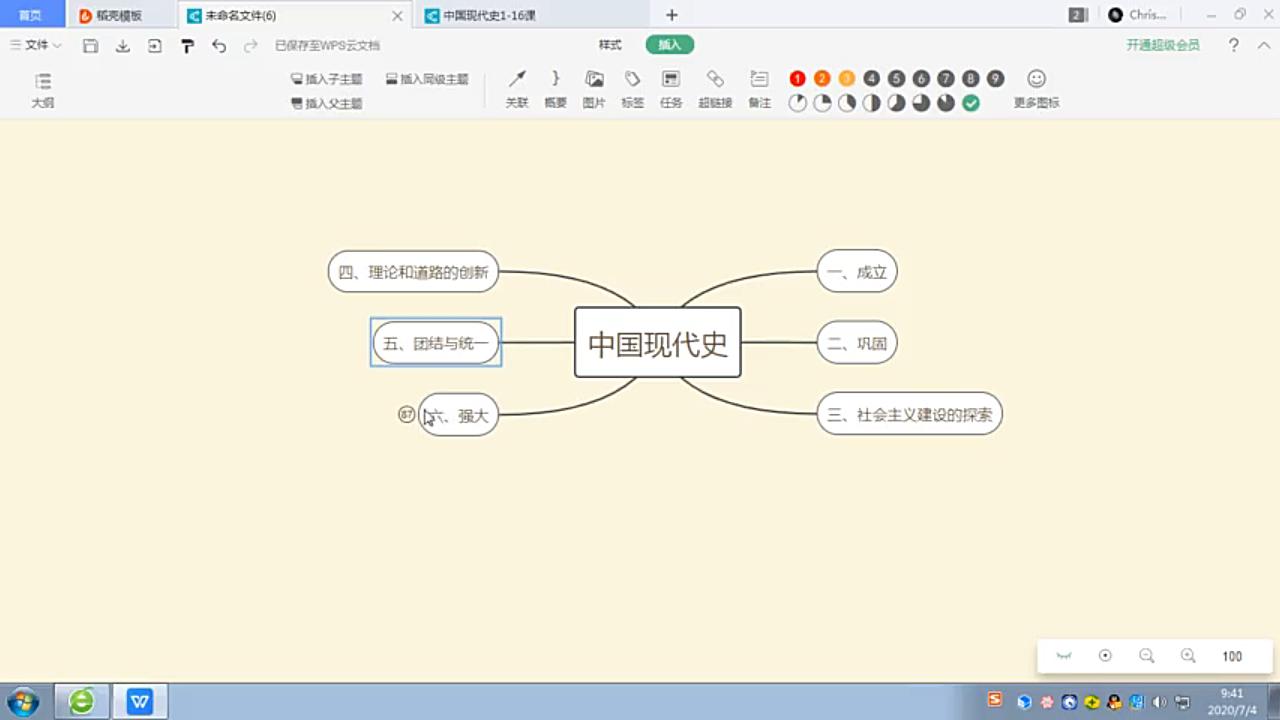Toggle the eyelash eye-protection mode icon
The image size is (1280, 720).
(1064, 656)
